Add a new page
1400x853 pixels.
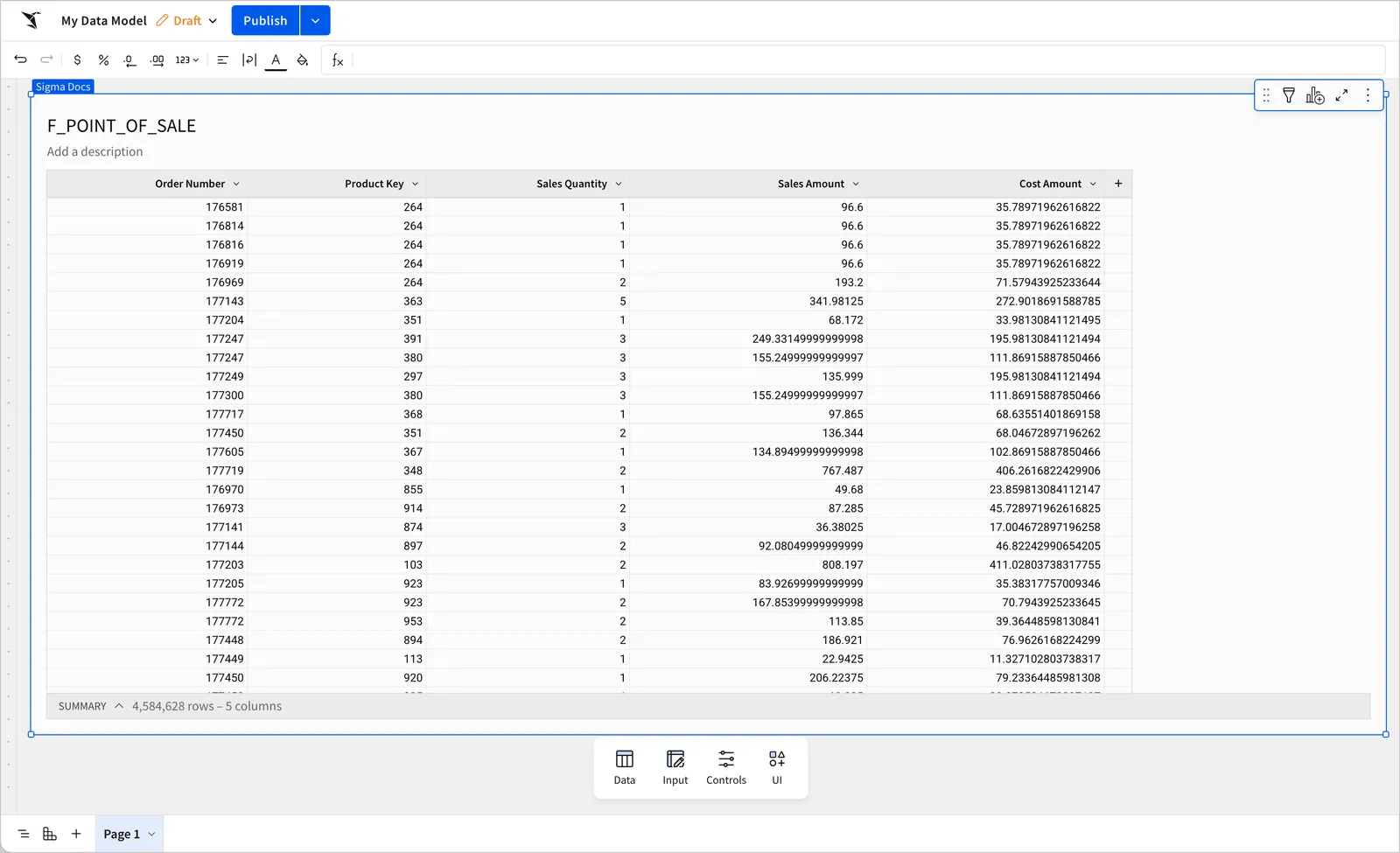tap(76, 834)
